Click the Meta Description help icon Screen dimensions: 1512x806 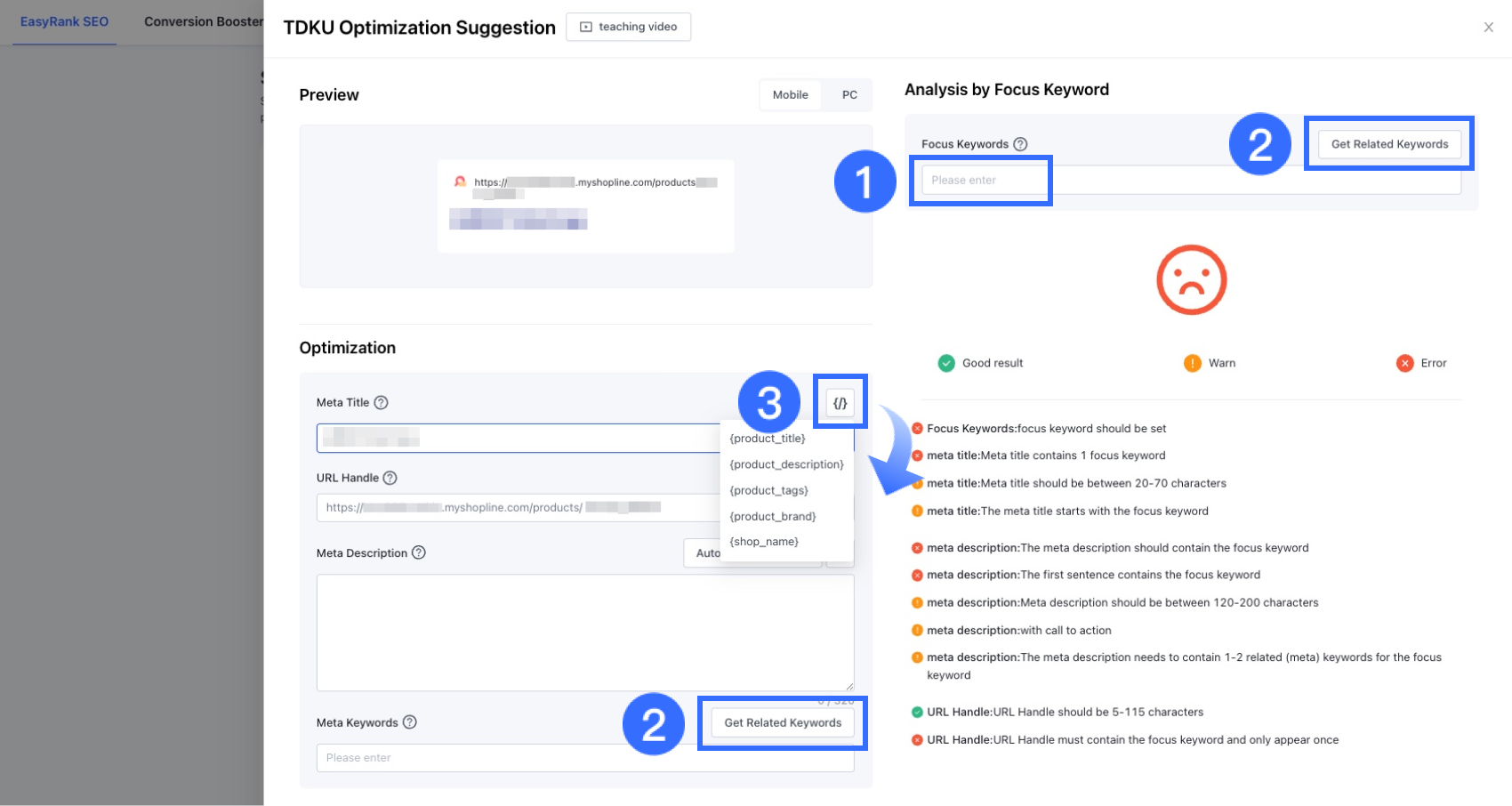point(419,552)
